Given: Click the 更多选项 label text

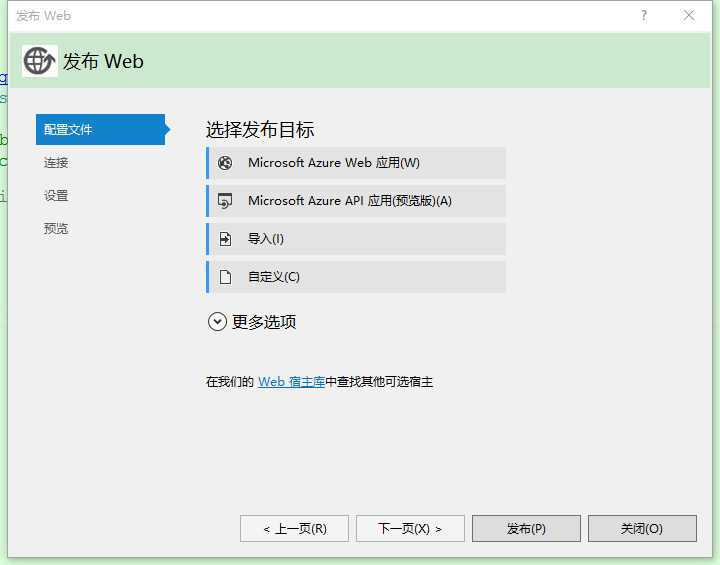Looking at the screenshot, I should pos(264,322).
